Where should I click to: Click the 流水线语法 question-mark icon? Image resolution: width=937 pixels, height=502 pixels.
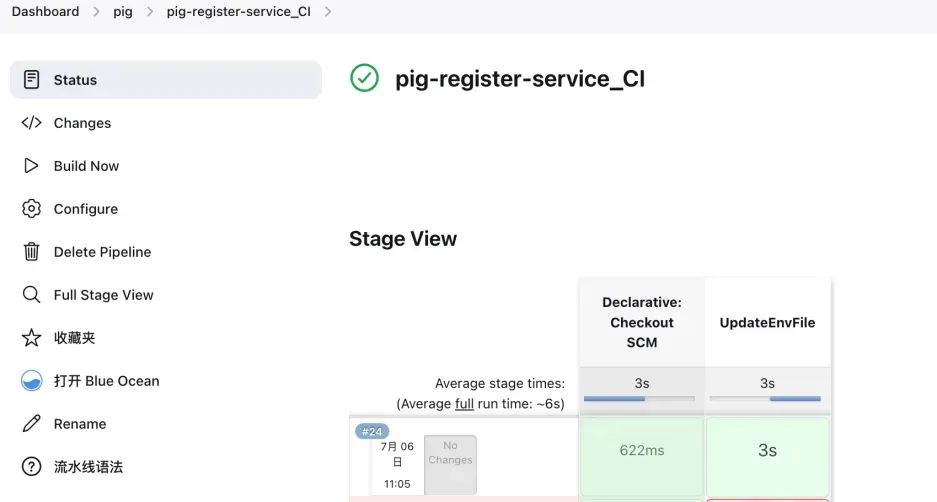pos(31,467)
